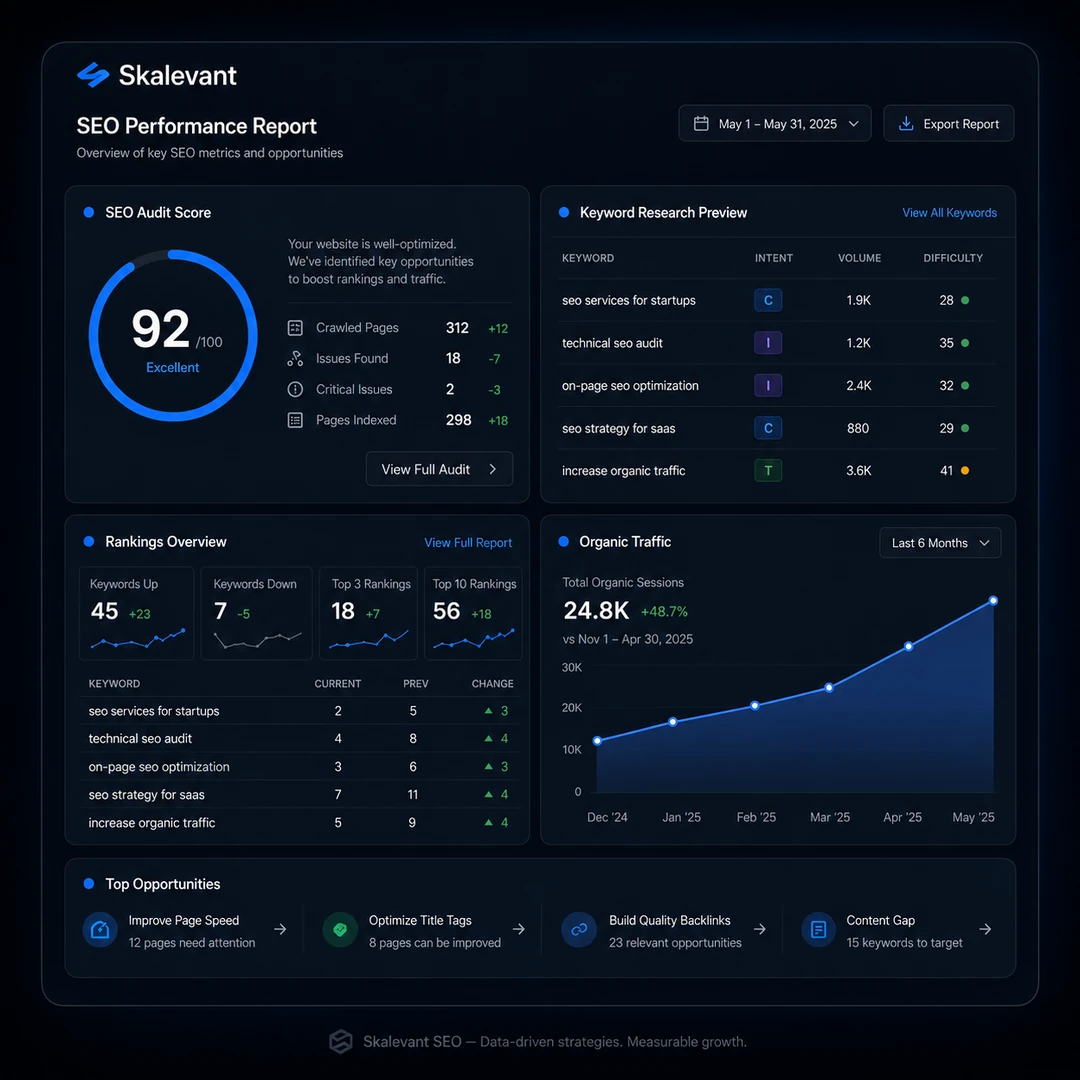The image size is (1080, 1080).
Task: Open the Top 3 Rankings card
Action: click(x=368, y=614)
